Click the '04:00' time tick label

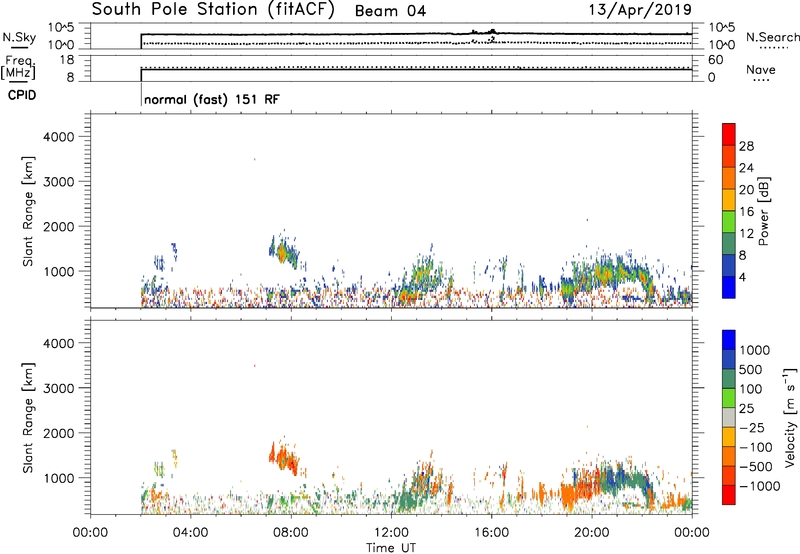tap(190, 533)
